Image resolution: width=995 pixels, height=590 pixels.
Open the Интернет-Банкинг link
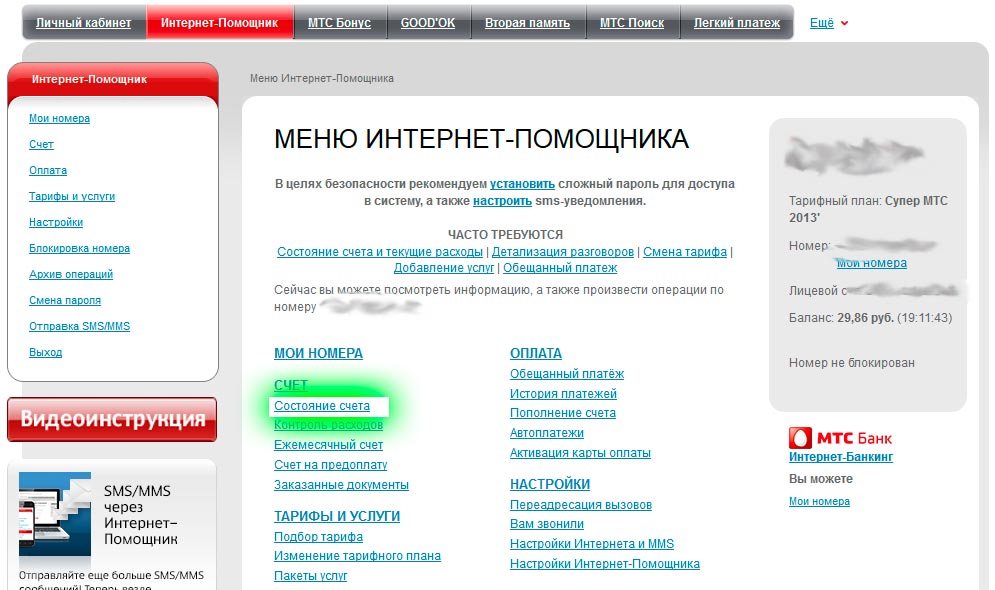pos(840,457)
